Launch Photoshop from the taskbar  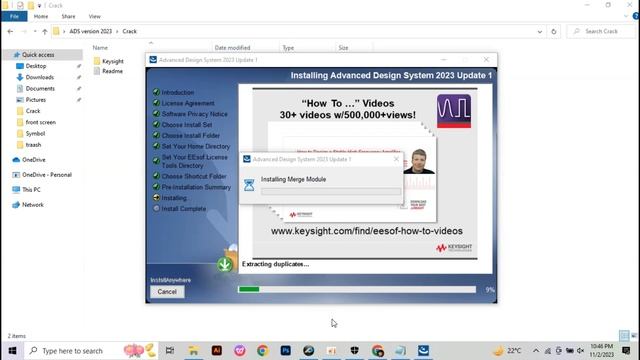(x=286, y=351)
